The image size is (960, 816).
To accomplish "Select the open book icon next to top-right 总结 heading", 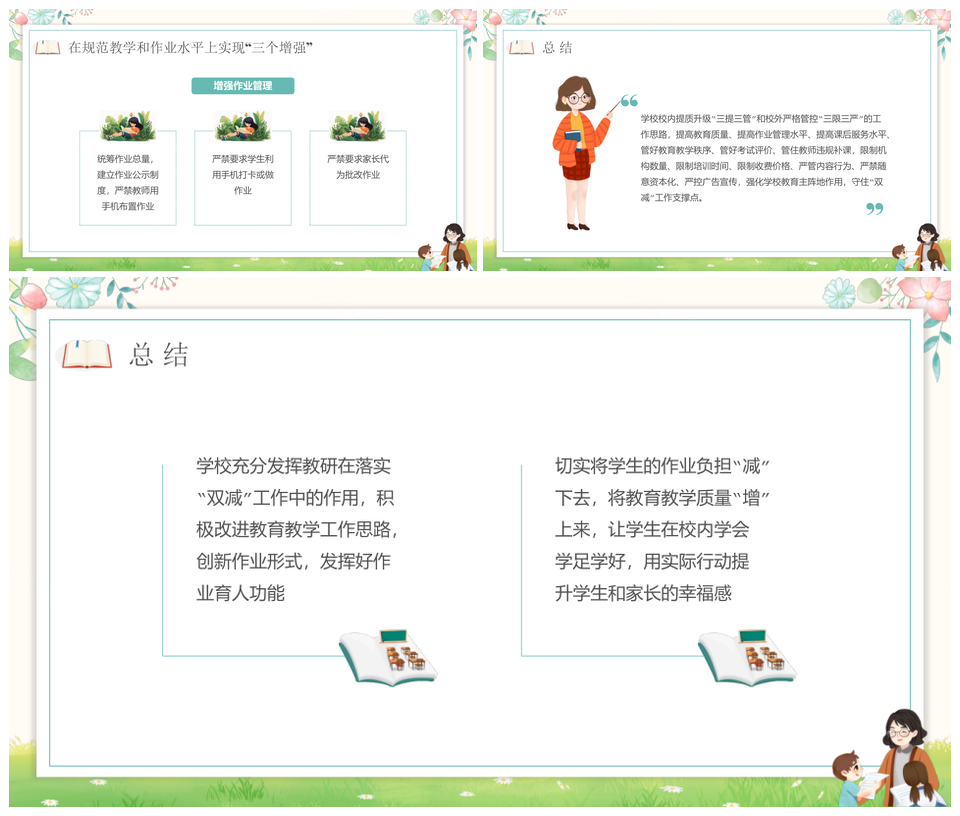I will click(522, 46).
